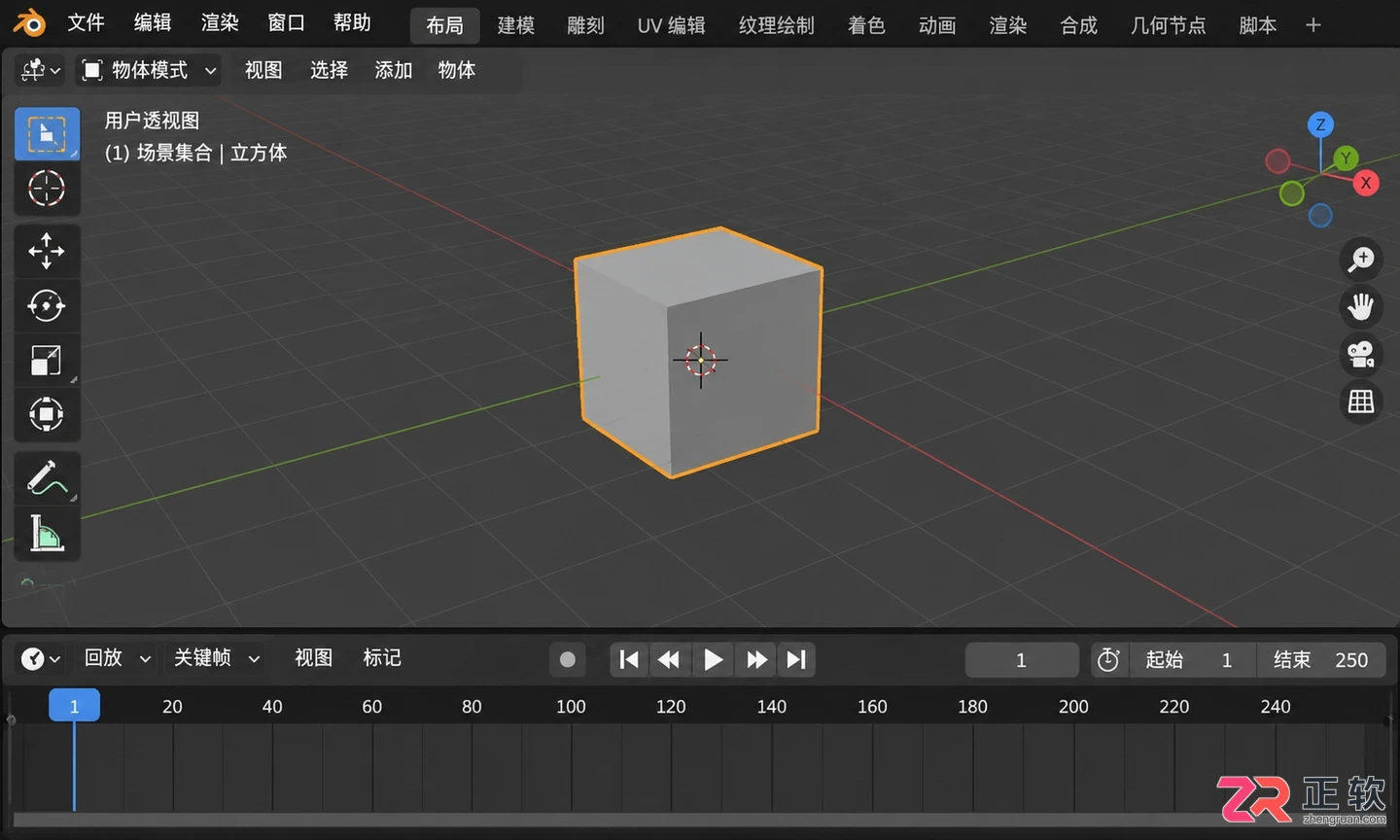Toggle camera view icon

[1361, 354]
